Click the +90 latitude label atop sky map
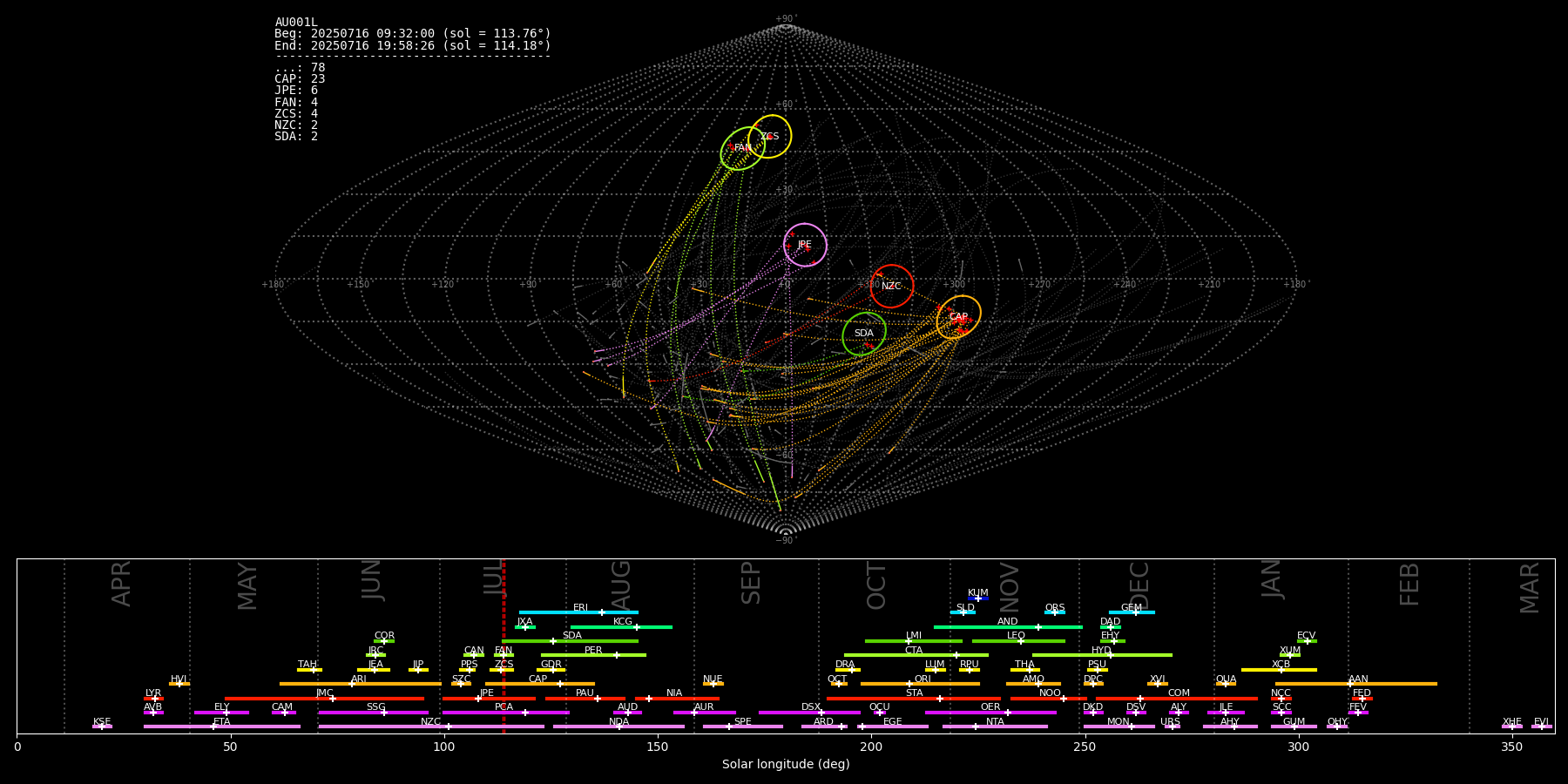1568x784 pixels. click(786, 19)
